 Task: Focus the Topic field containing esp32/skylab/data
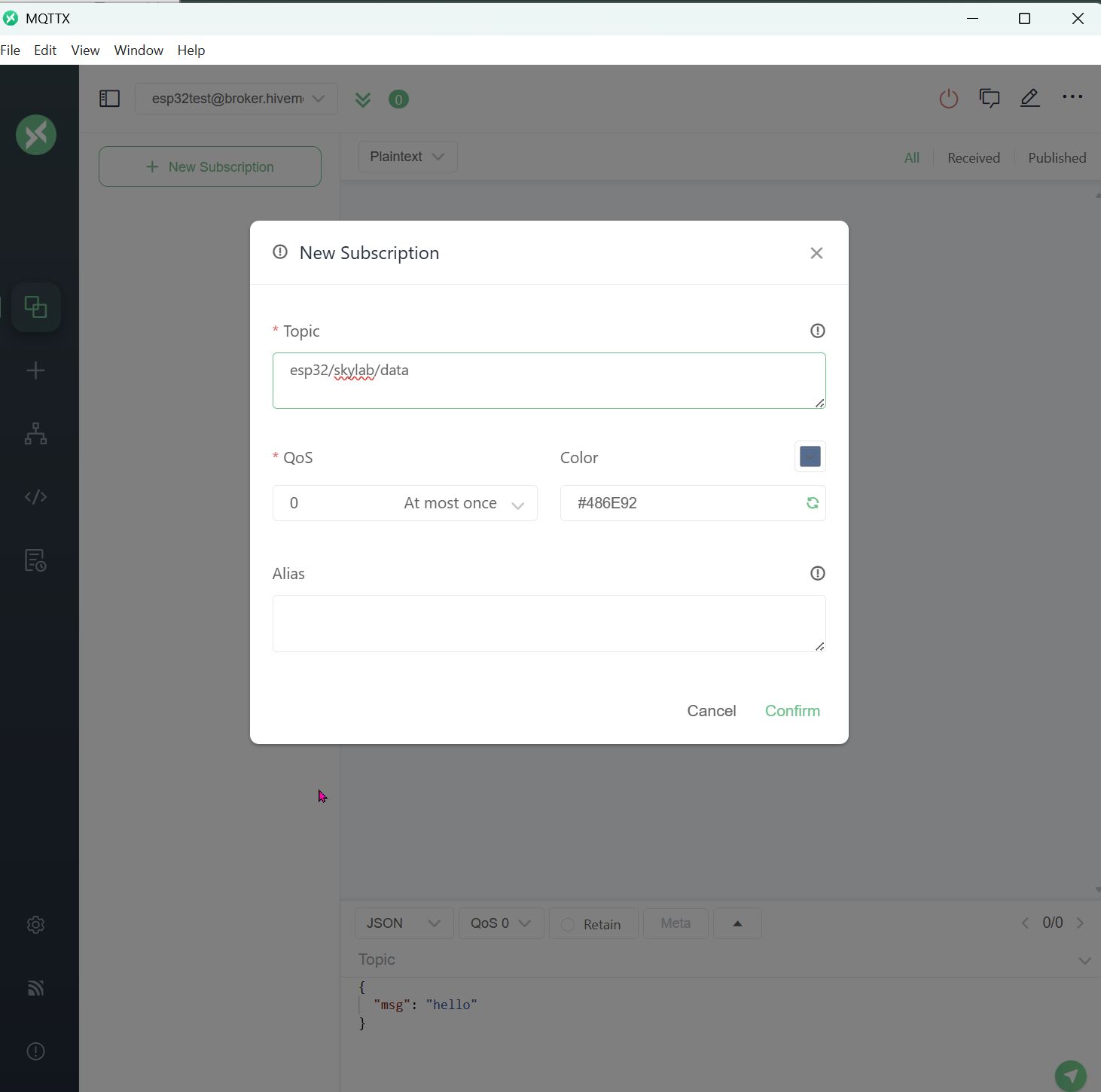549,381
